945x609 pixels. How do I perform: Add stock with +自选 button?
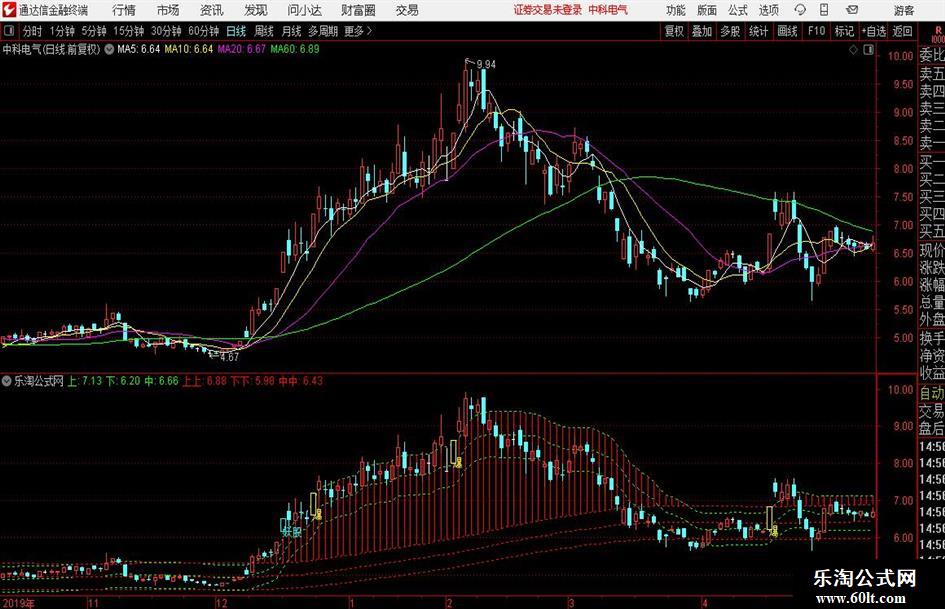click(874, 31)
